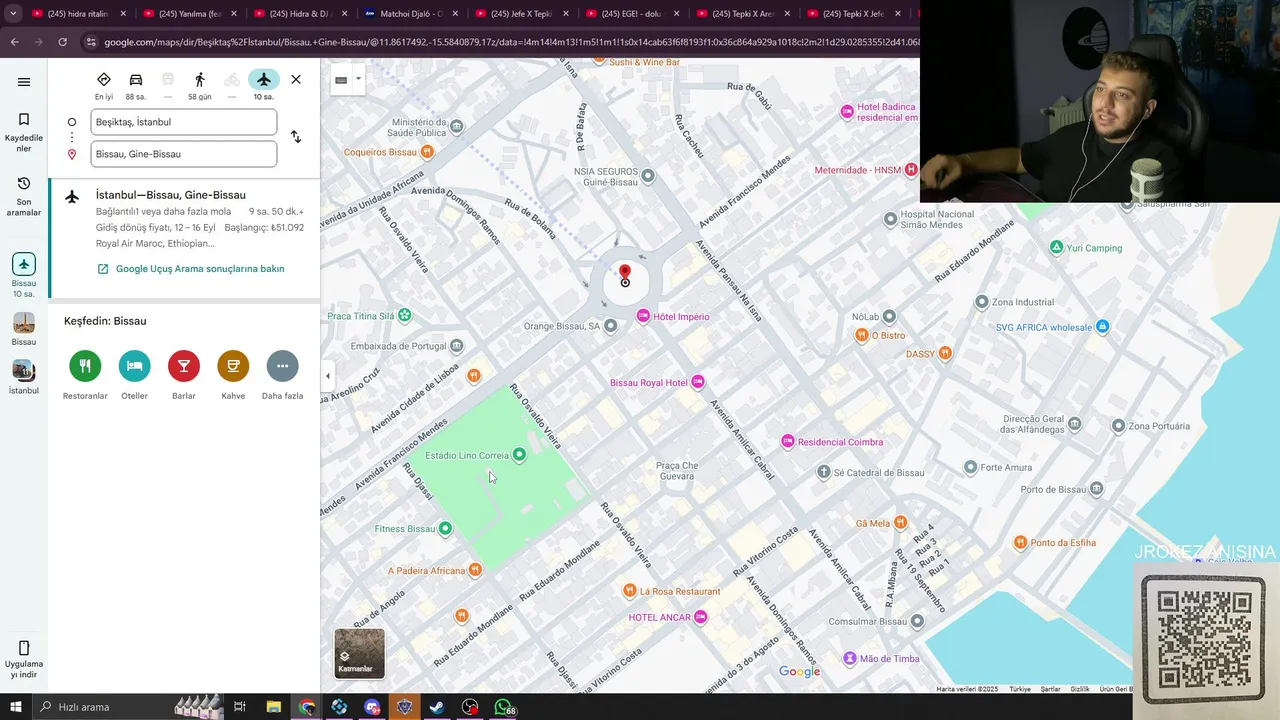
Task: Open the browser tab search dropdown
Action: 13,14
